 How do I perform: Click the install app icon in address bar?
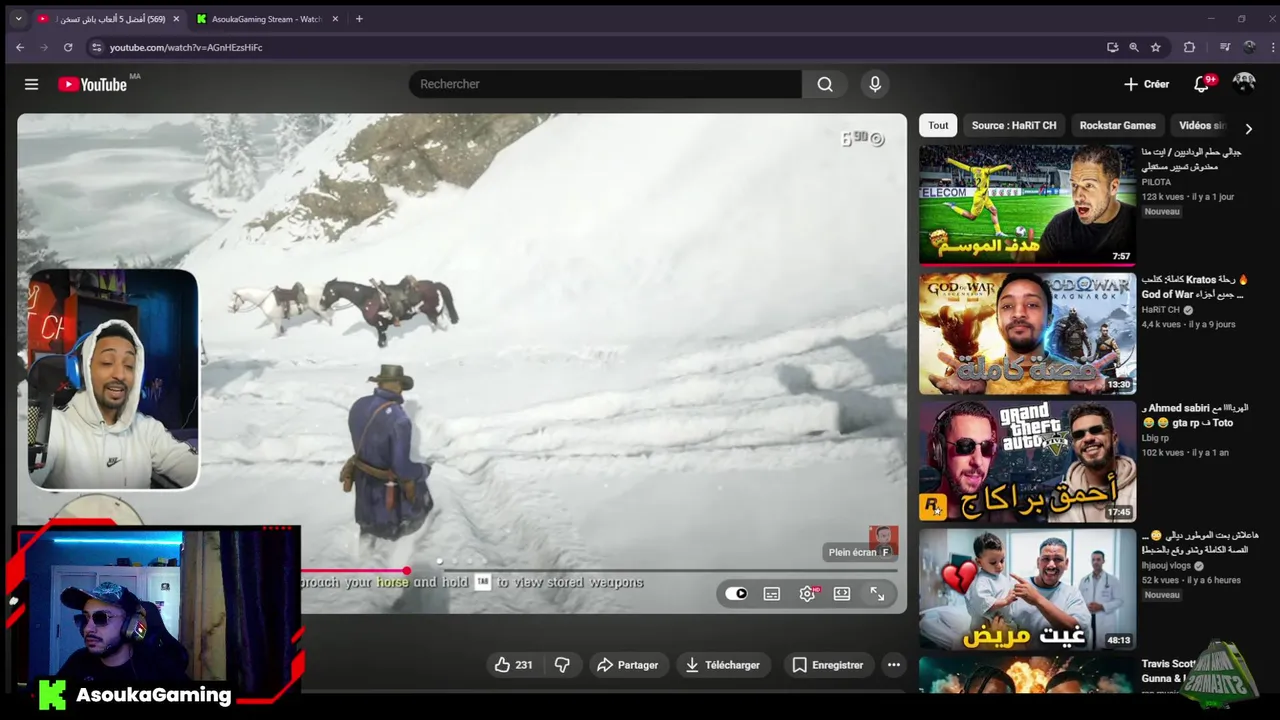[1112, 47]
